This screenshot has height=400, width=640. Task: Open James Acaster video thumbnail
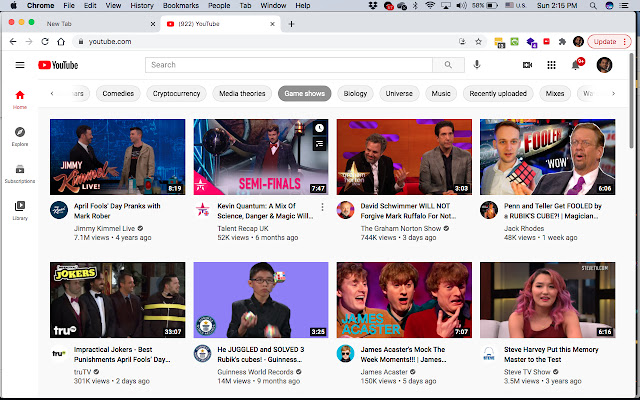404,300
